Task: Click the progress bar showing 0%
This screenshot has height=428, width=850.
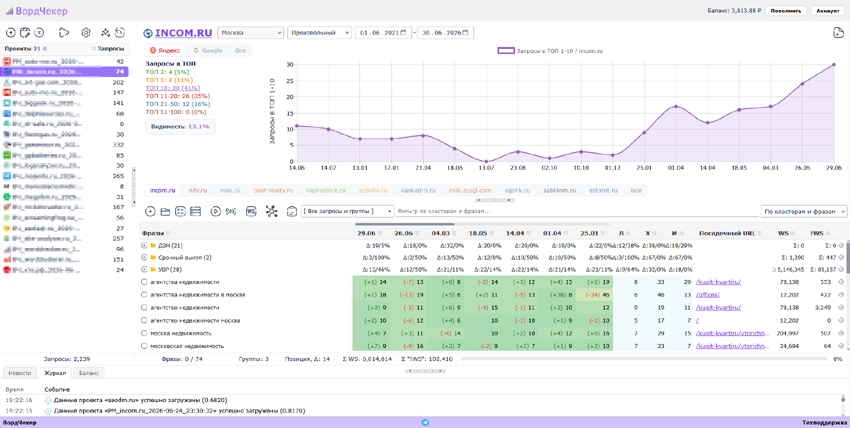Action: (645, 359)
